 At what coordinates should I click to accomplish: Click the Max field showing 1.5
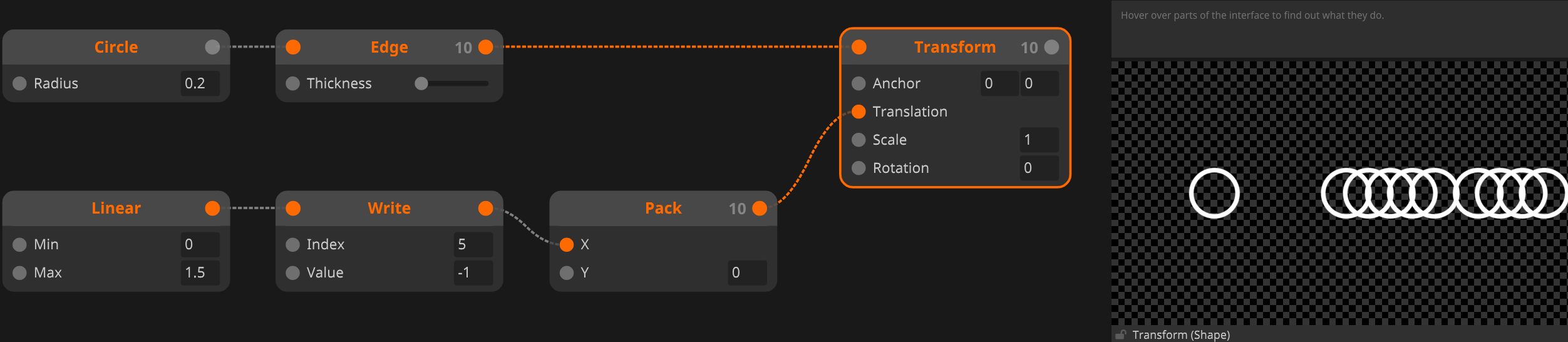pyautogui.click(x=200, y=272)
